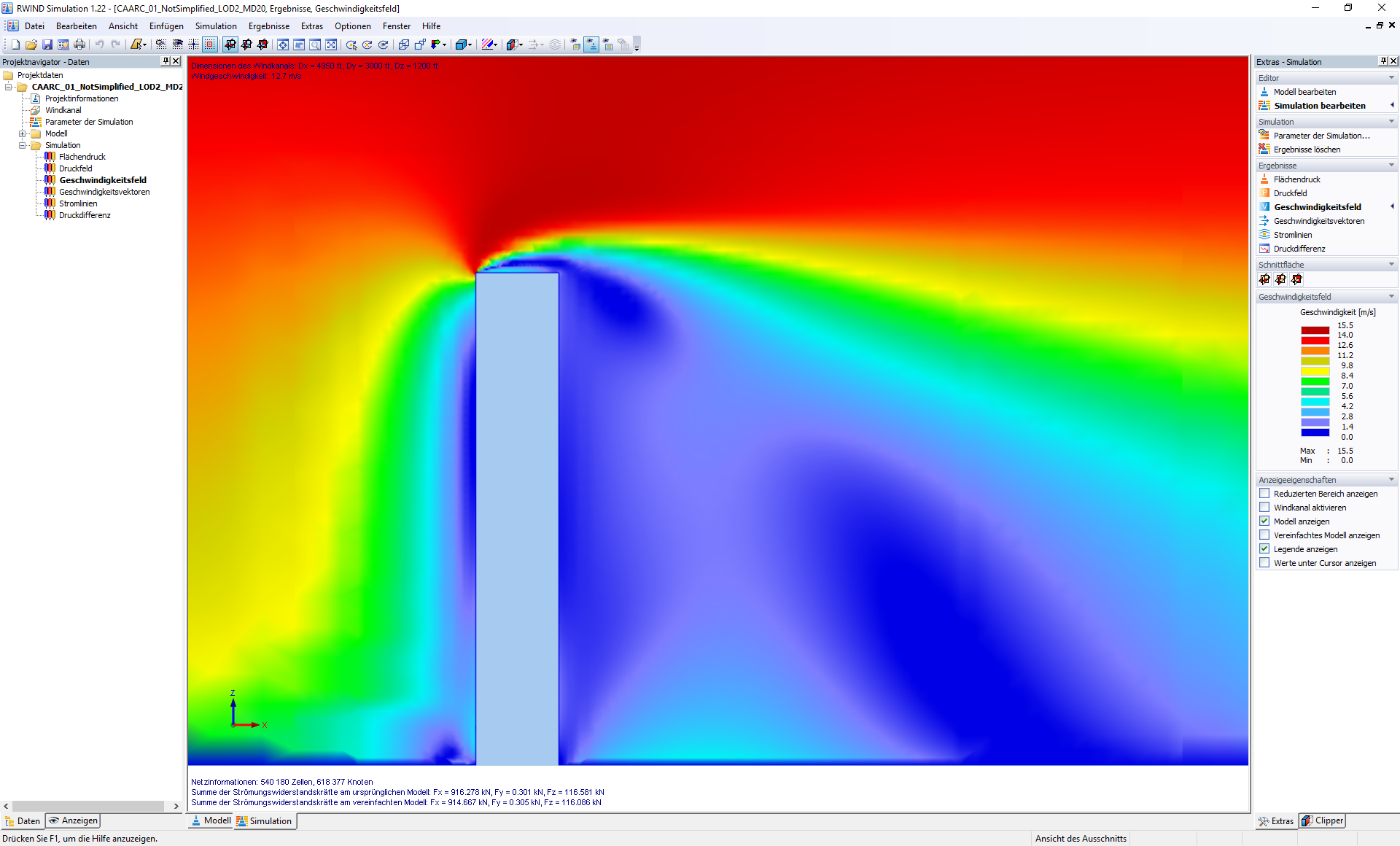Click the red 15.5 legend color swatch
1400x846 pixels.
point(1315,330)
